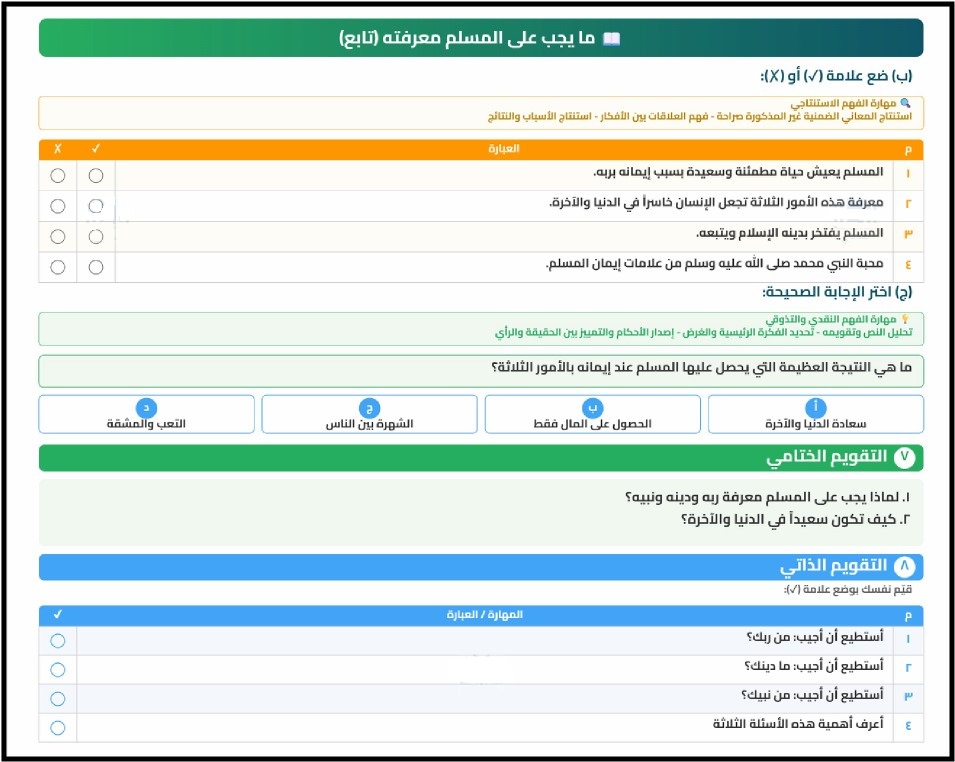Mark statement 3 as false (X circle)
The width and height of the screenshot is (955, 762).
[x=58, y=236]
